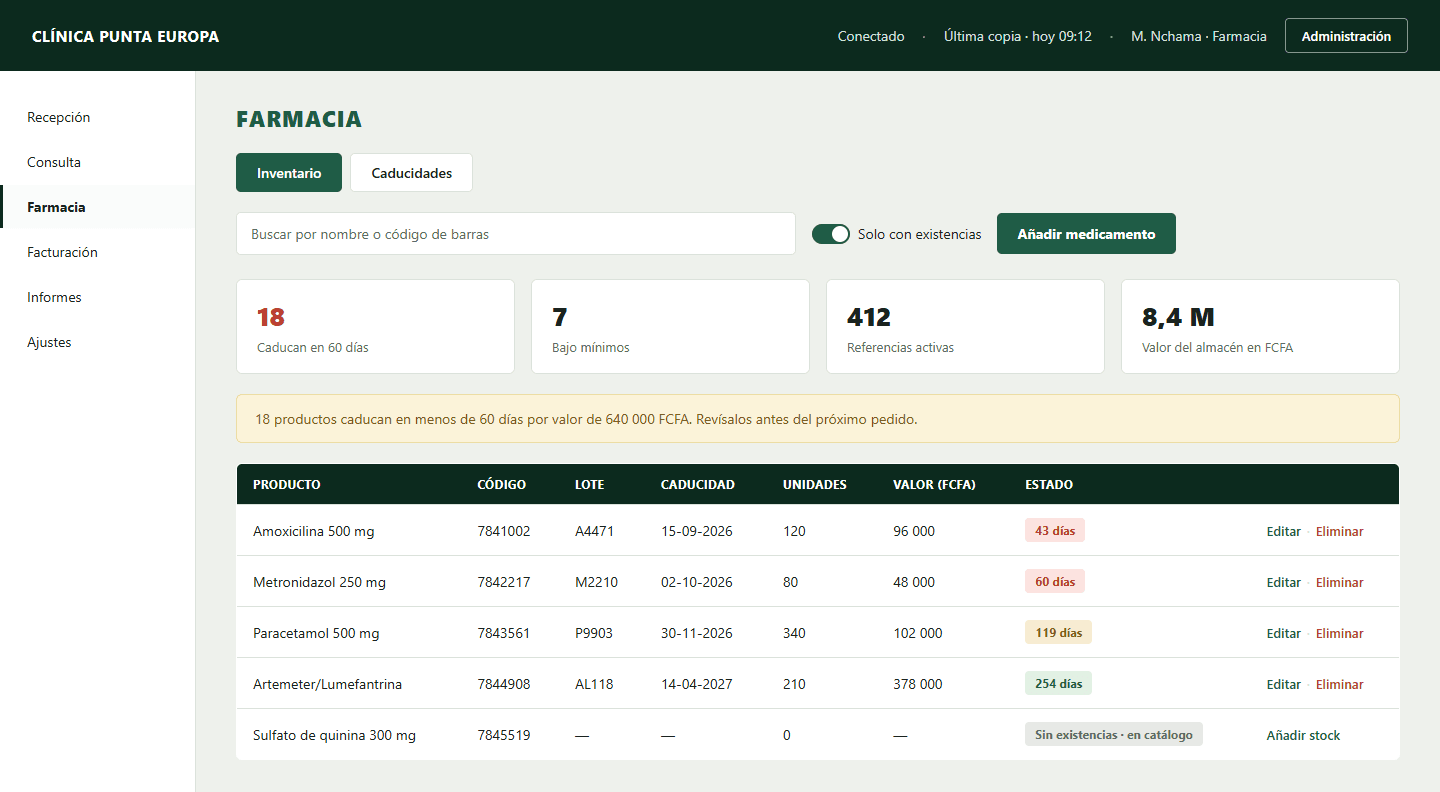This screenshot has width=1440, height=792.
Task: Click the '43 días' status badge
Action: tap(1055, 531)
